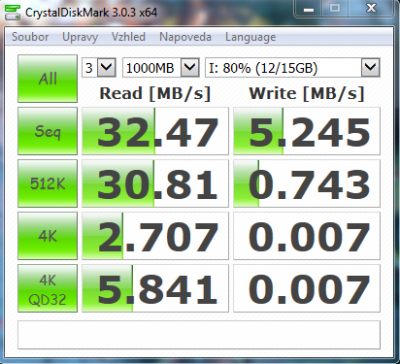The height and width of the screenshot is (364, 400).
Task: Click the Seq write result 5.245
Action: (x=307, y=131)
